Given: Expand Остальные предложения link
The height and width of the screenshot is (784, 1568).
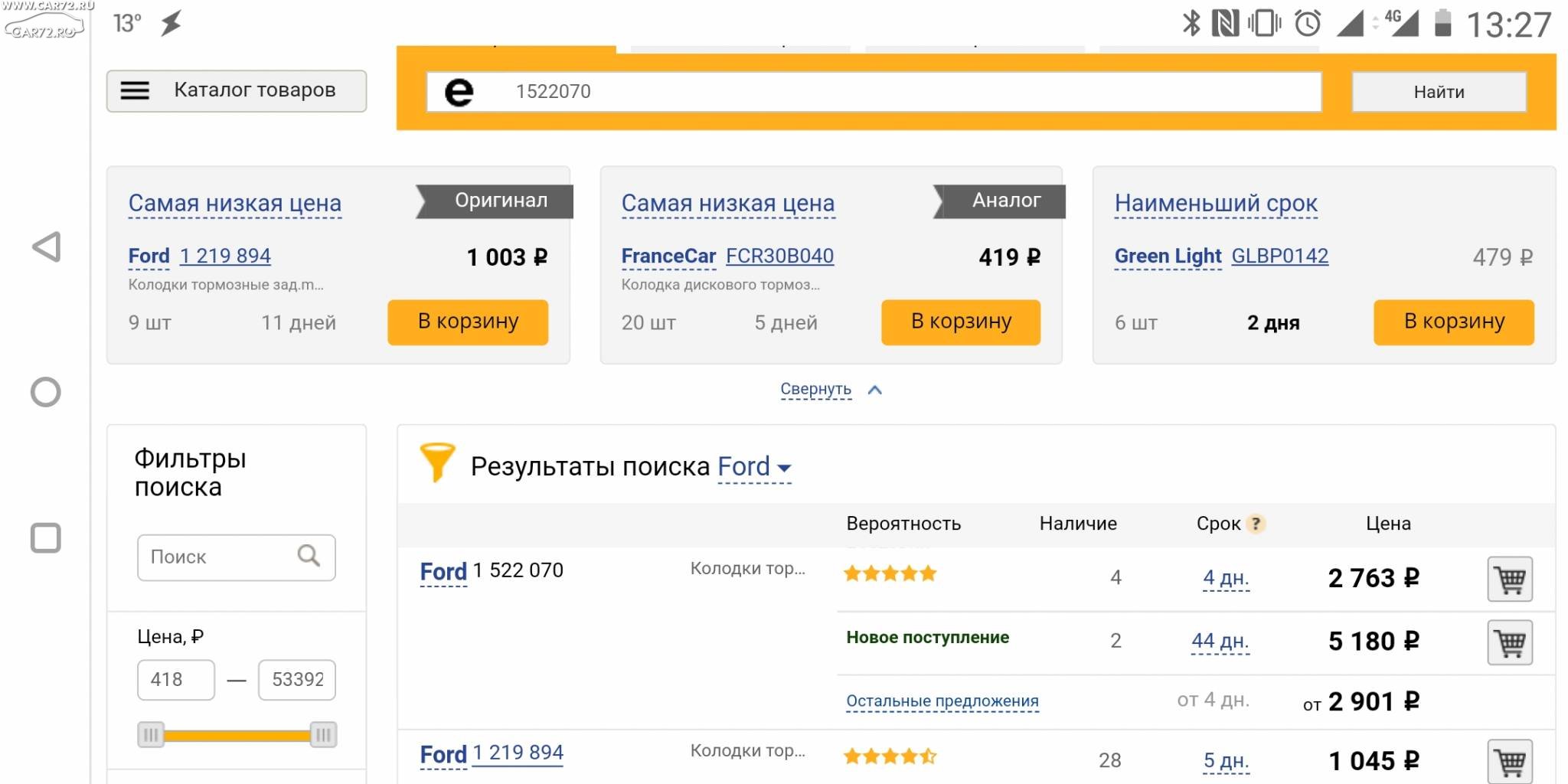Looking at the screenshot, I should (x=942, y=701).
